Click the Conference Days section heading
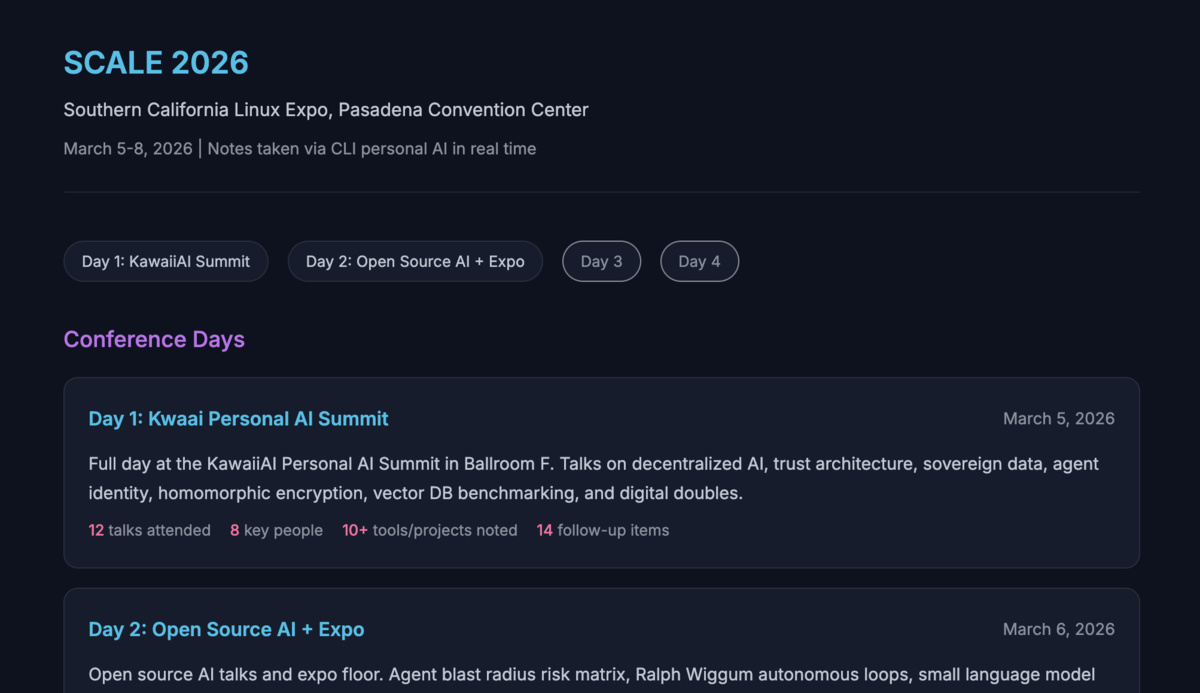The width and height of the screenshot is (1200, 693). click(x=154, y=339)
